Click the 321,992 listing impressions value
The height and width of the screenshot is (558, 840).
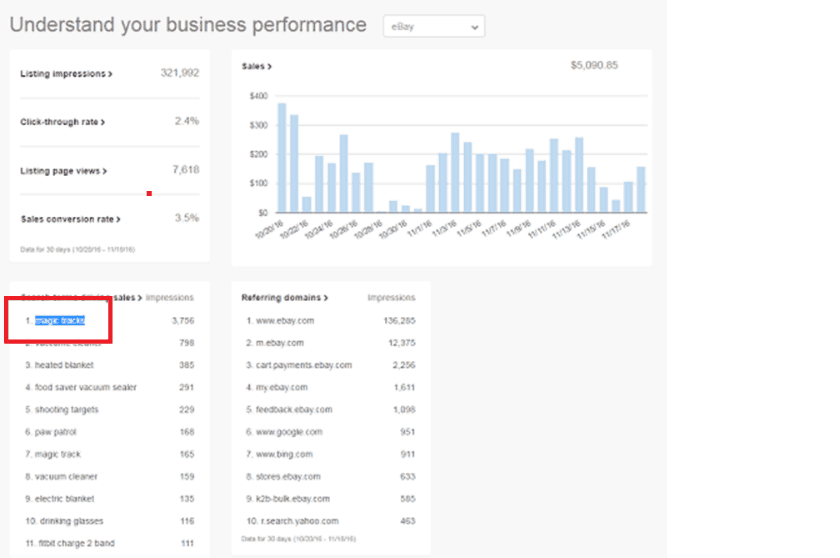(180, 73)
